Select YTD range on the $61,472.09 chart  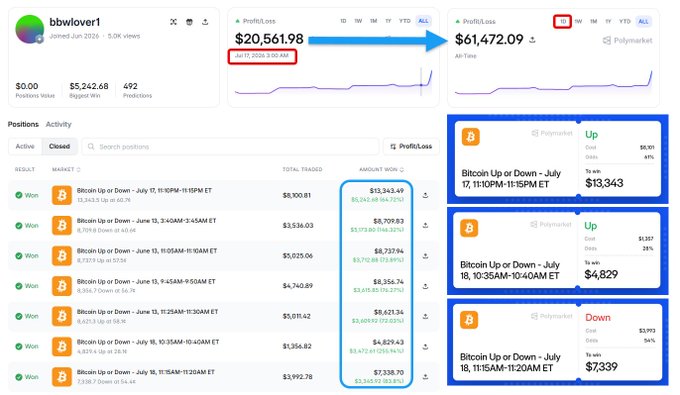pos(625,21)
